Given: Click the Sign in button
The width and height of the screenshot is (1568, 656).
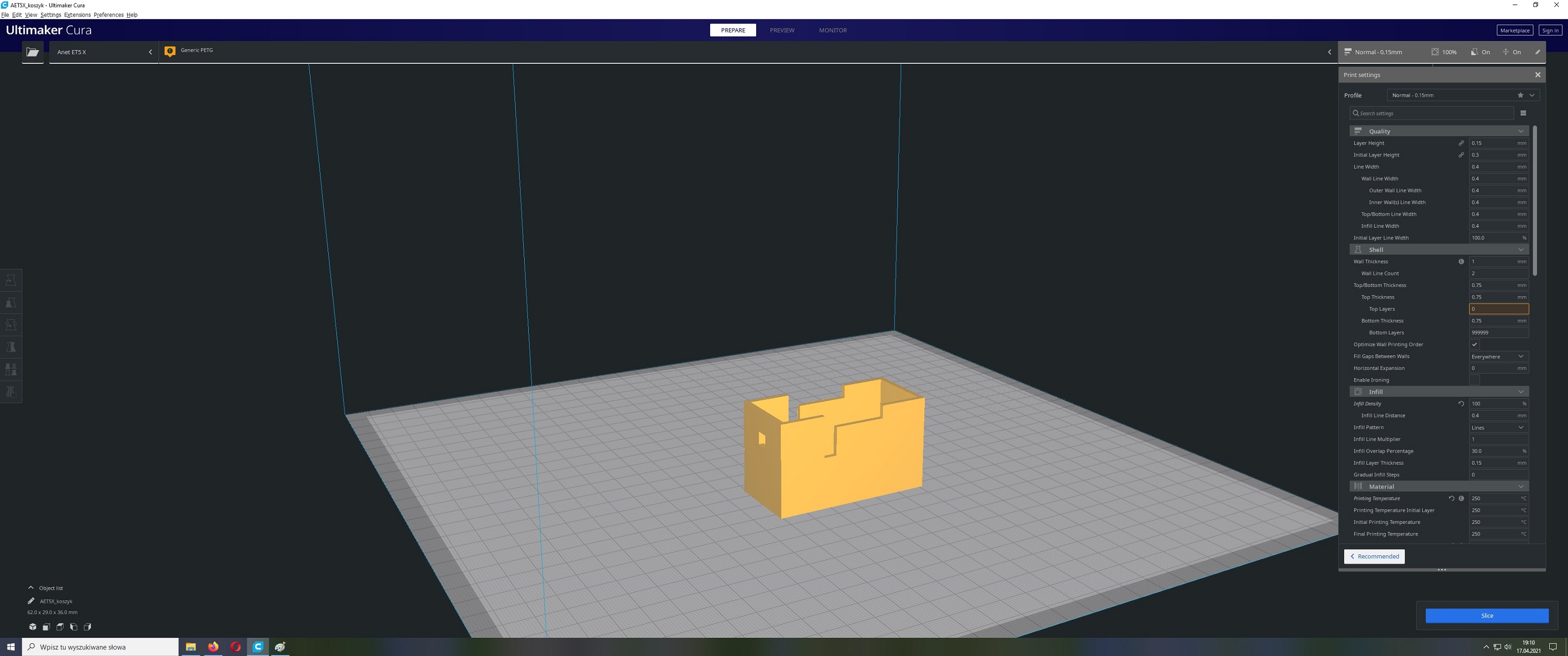Looking at the screenshot, I should (x=1550, y=30).
